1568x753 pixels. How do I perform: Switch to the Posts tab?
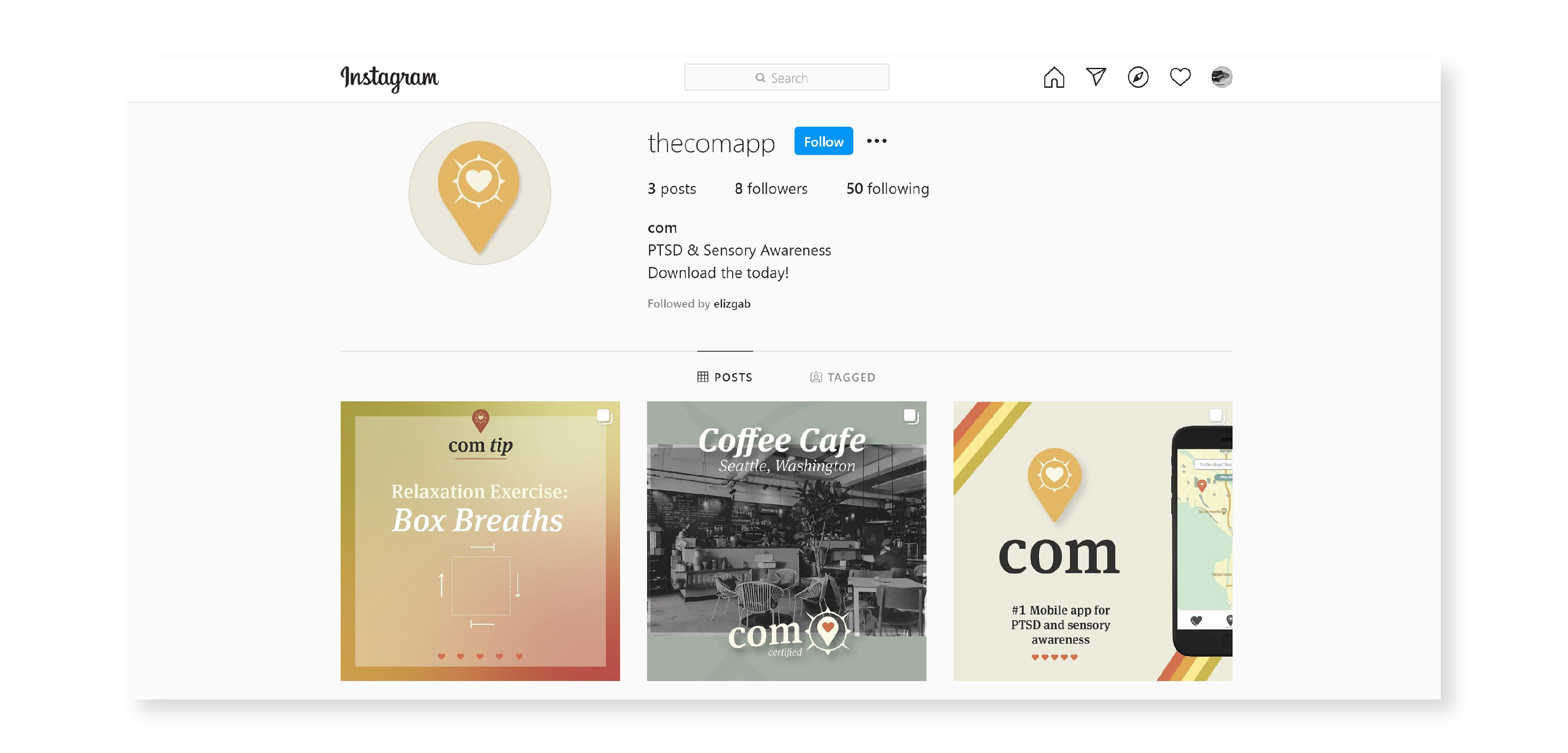click(724, 377)
